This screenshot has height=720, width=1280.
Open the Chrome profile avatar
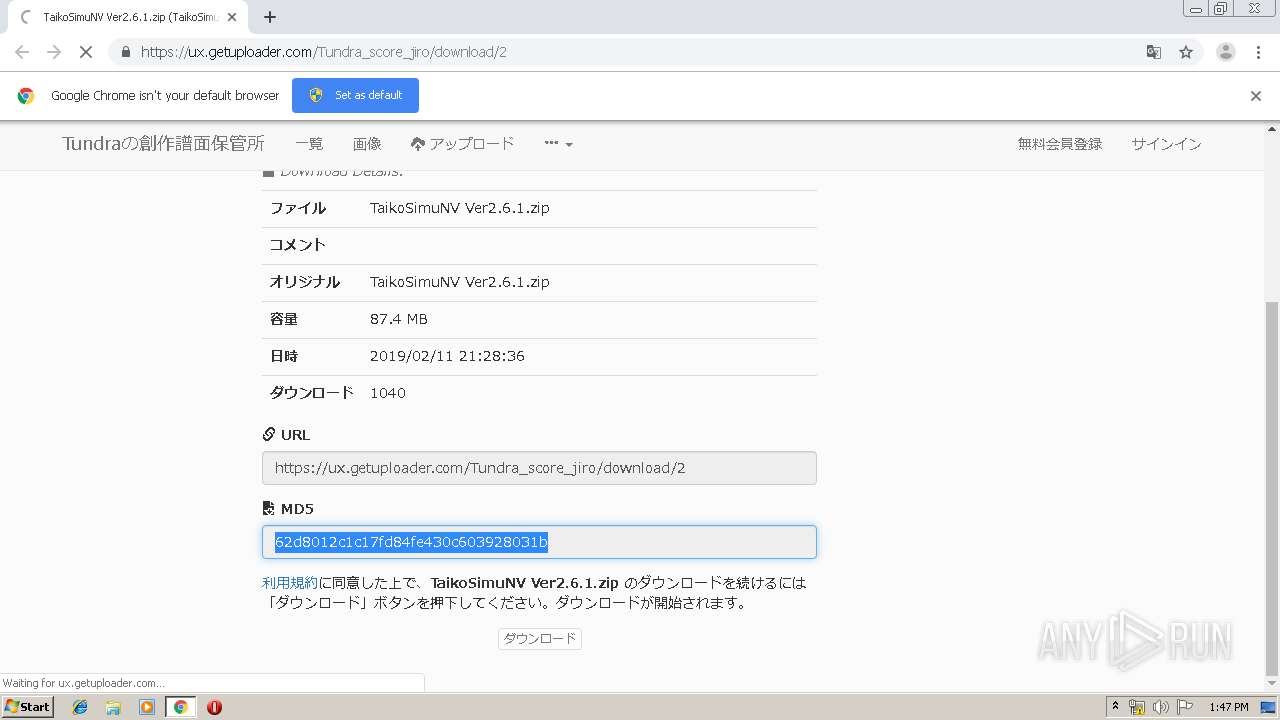(1225, 52)
